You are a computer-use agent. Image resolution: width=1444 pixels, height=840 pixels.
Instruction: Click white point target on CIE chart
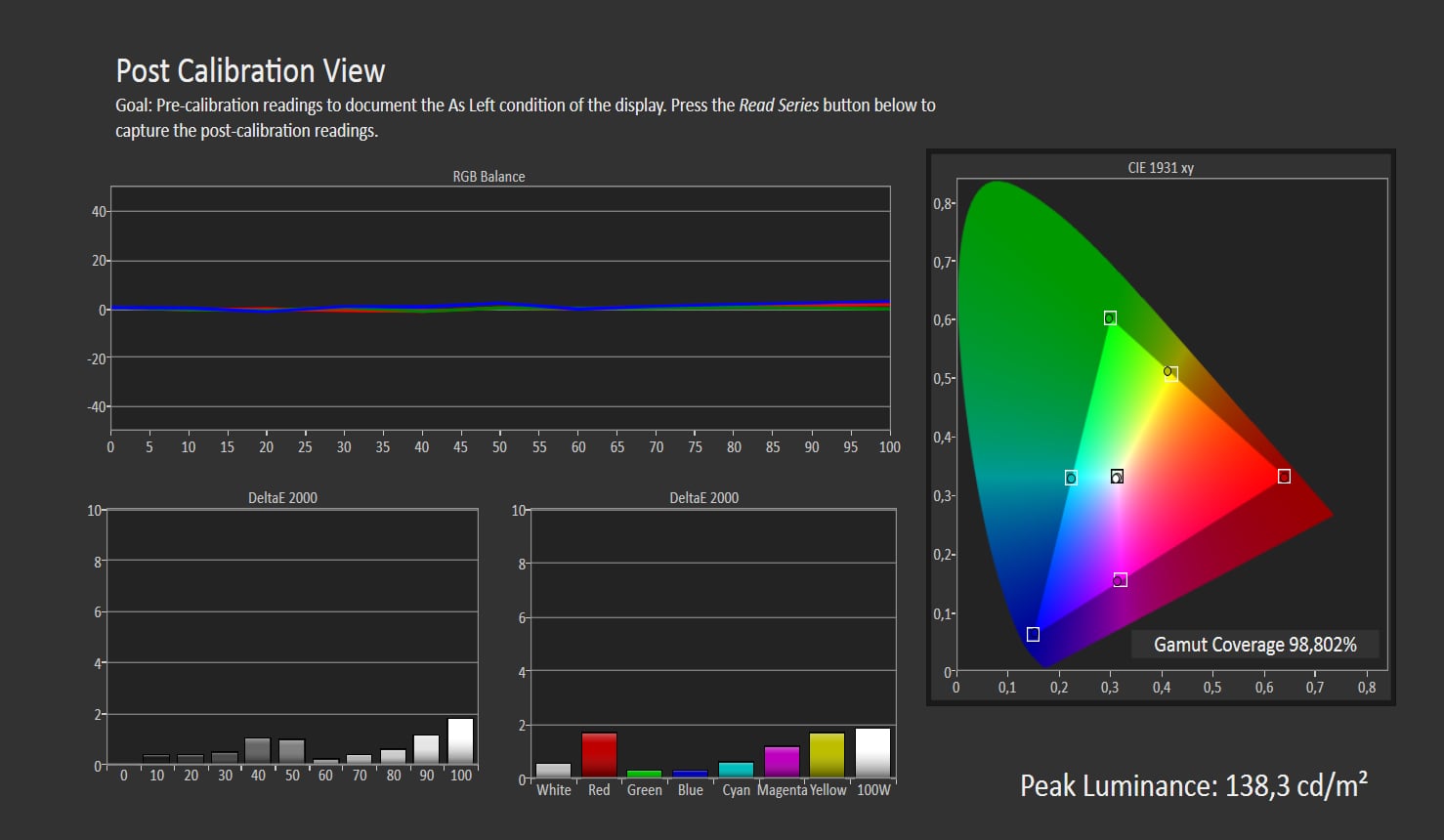tap(1117, 476)
